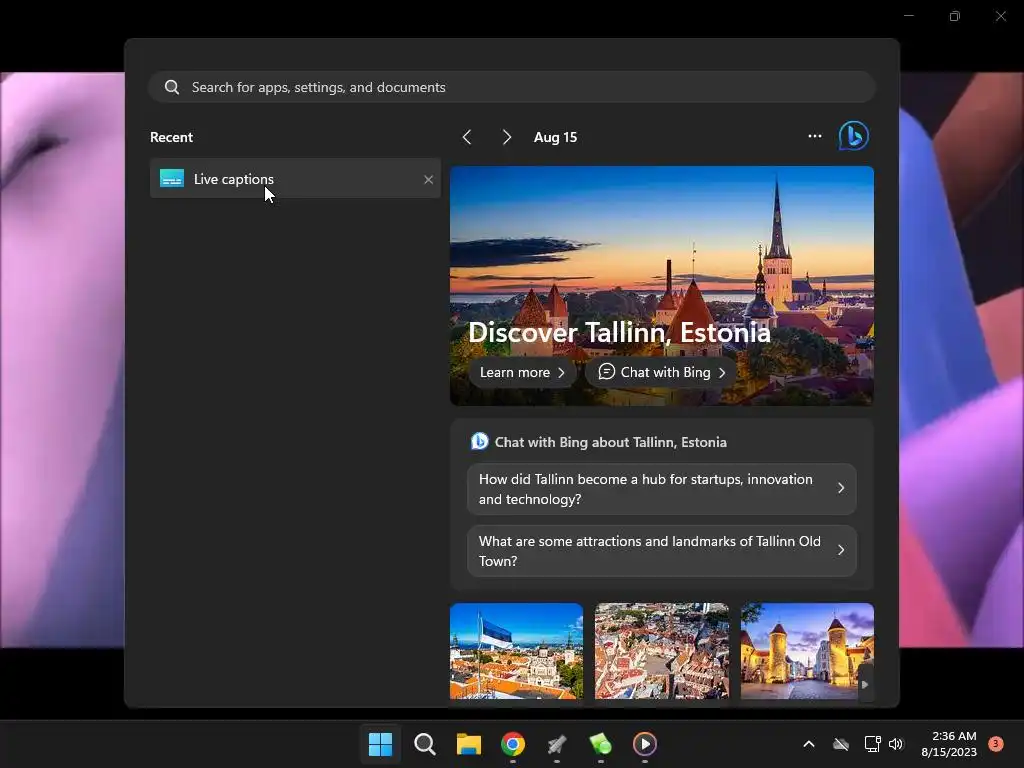Screen dimensions: 1024x768
Task: Open the Estonian flag thumbnail
Action: coord(516,651)
